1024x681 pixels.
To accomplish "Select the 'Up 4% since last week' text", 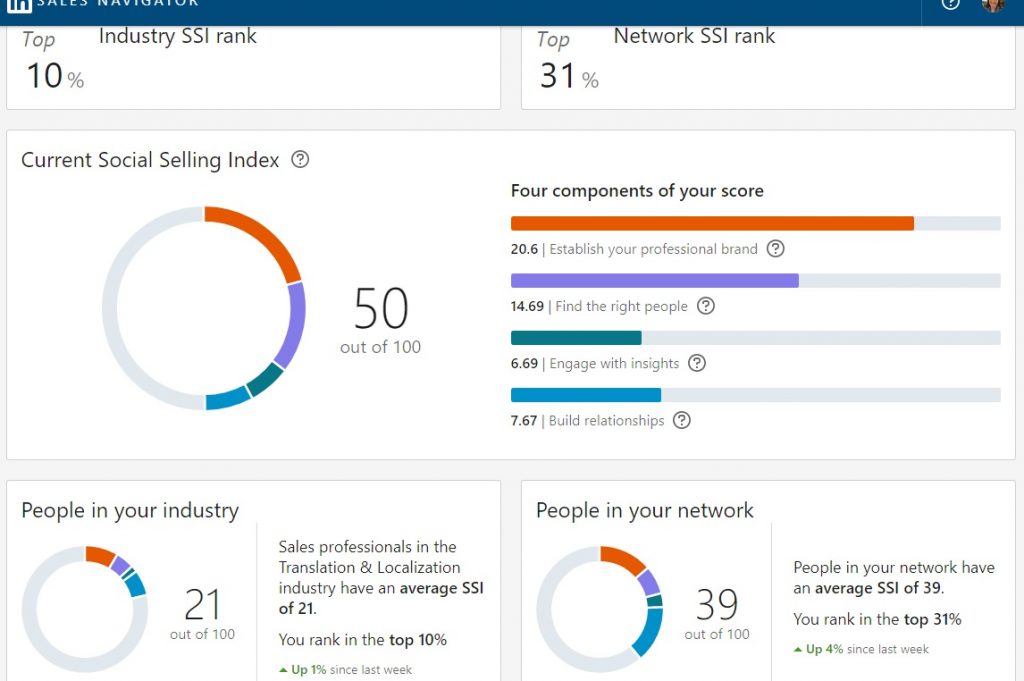I will point(861,649).
